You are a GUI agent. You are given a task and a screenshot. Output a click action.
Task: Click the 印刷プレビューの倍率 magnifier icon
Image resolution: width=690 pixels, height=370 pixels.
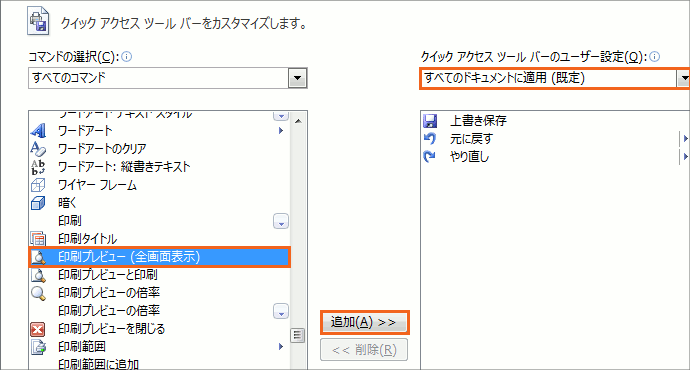38,293
